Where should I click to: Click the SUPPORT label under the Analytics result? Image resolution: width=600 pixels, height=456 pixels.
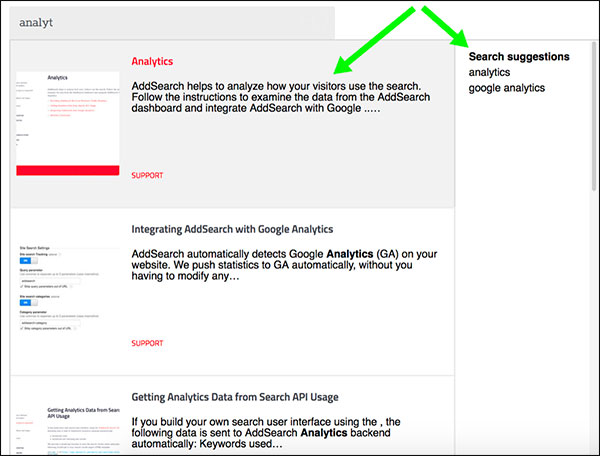click(x=147, y=175)
